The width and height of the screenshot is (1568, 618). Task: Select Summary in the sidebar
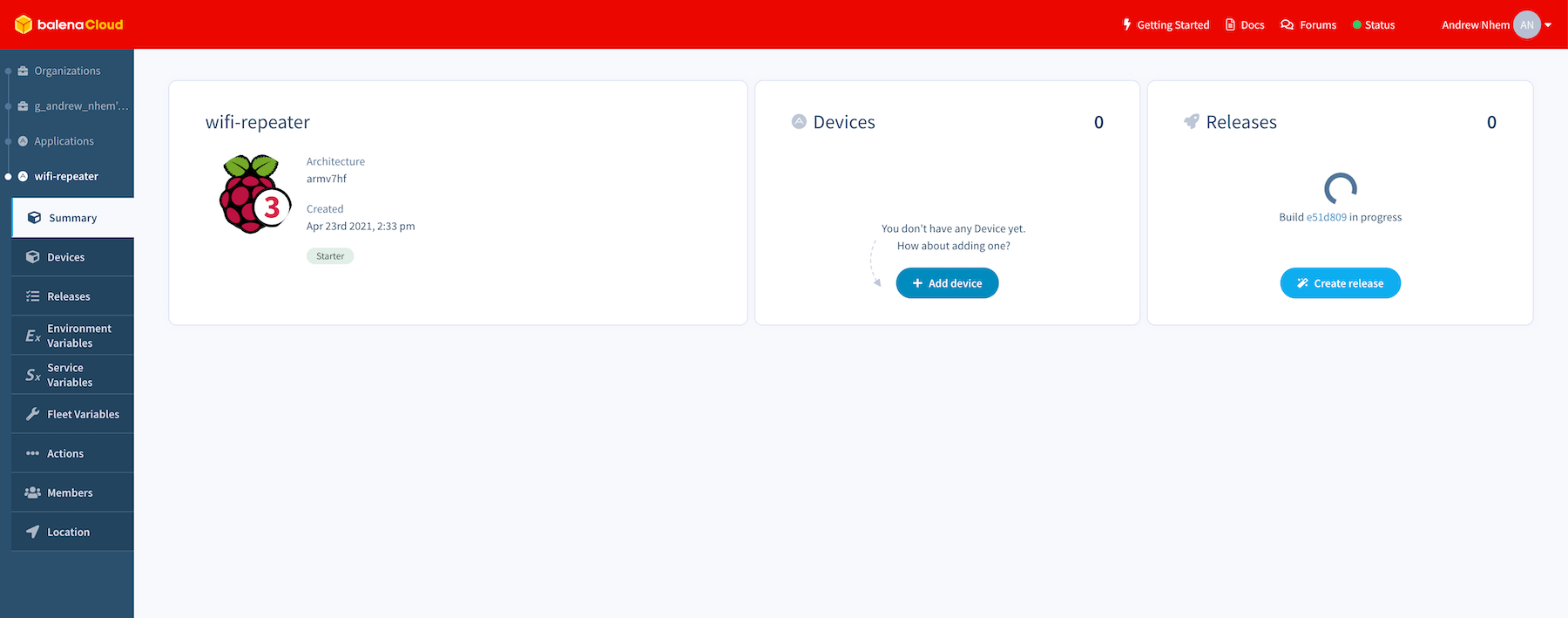click(73, 218)
